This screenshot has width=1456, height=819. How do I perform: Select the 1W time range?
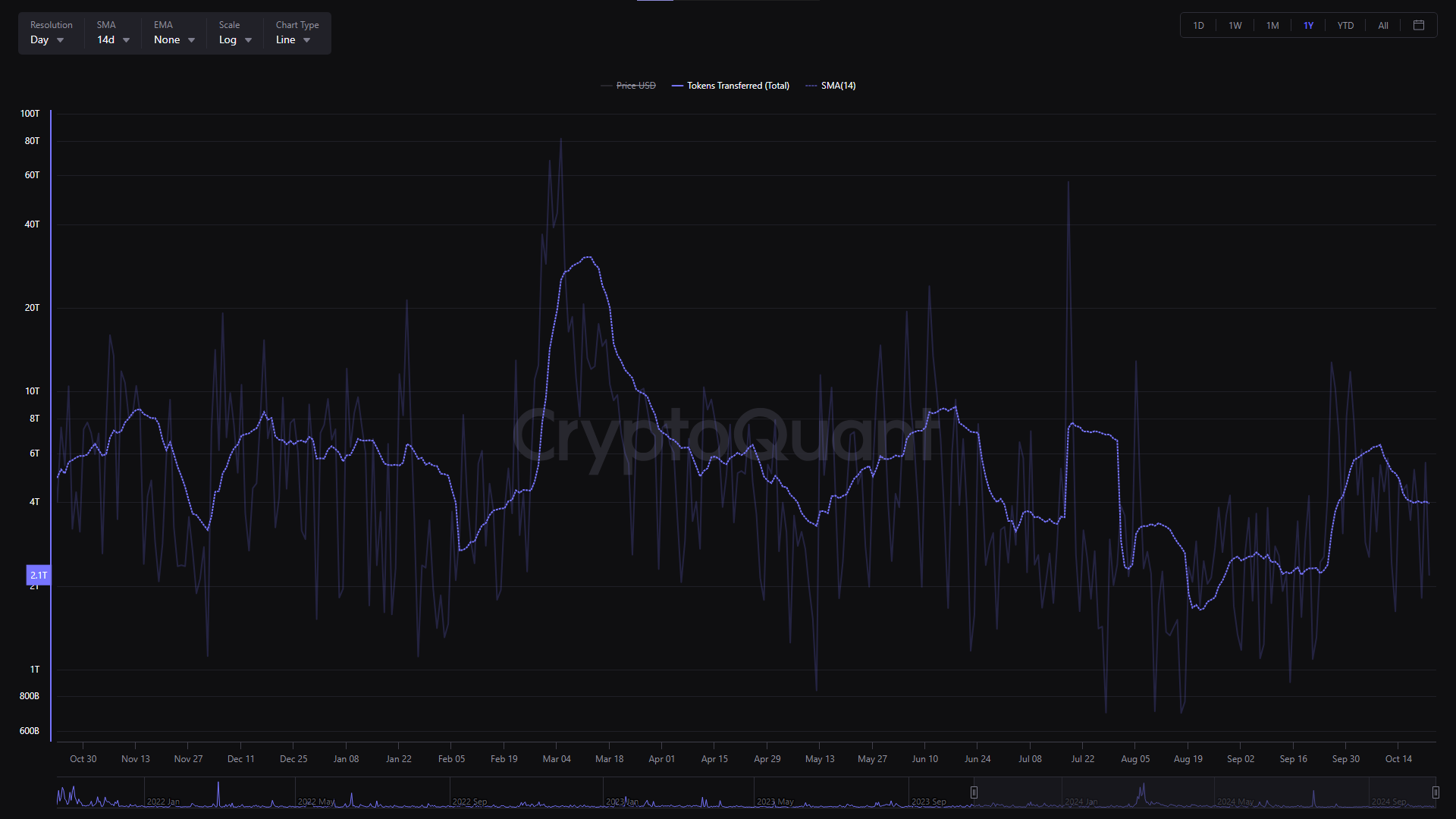[x=1235, y=26]
